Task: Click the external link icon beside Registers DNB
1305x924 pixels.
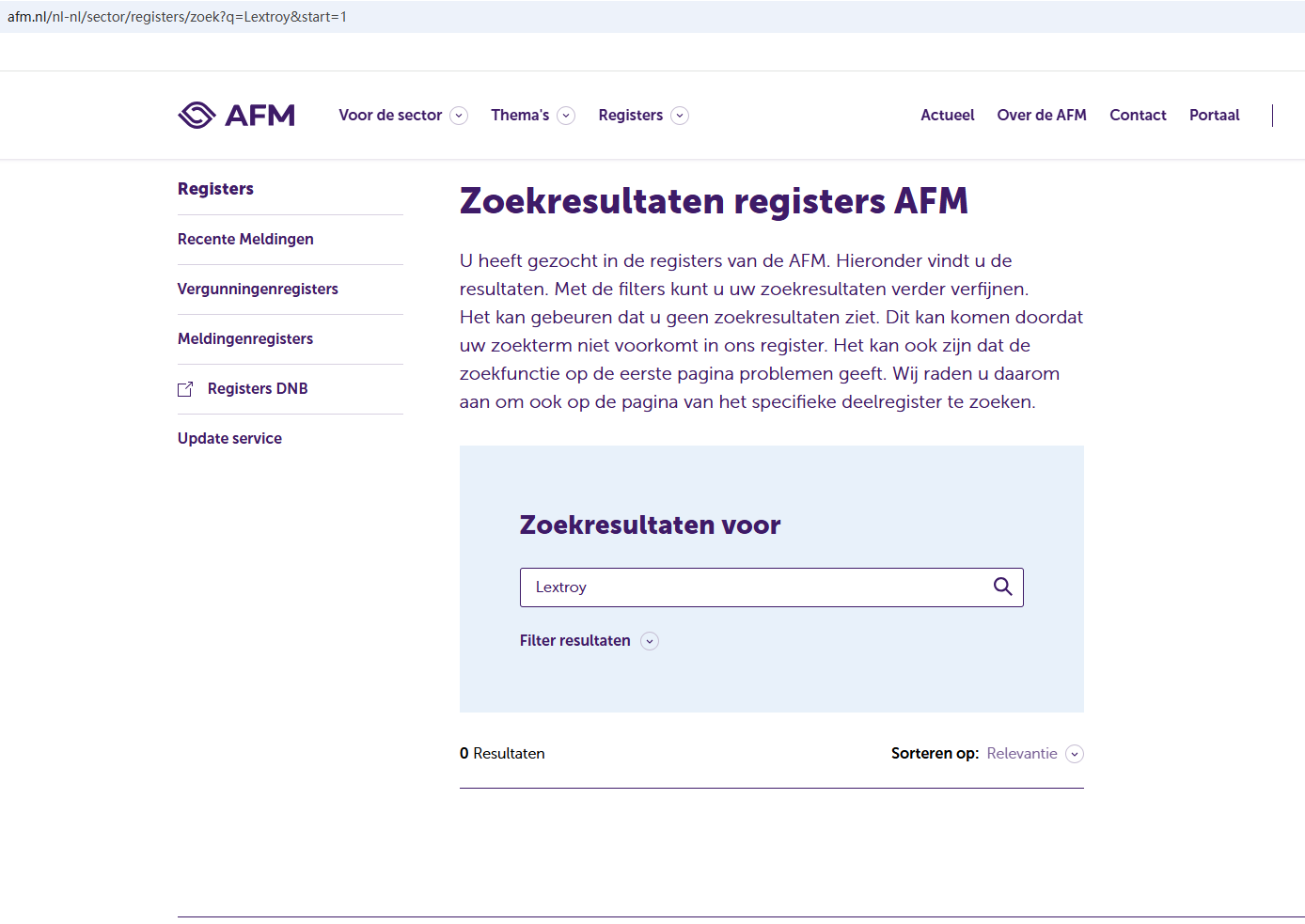Action: pyautogui.click(x=185, y=389)
